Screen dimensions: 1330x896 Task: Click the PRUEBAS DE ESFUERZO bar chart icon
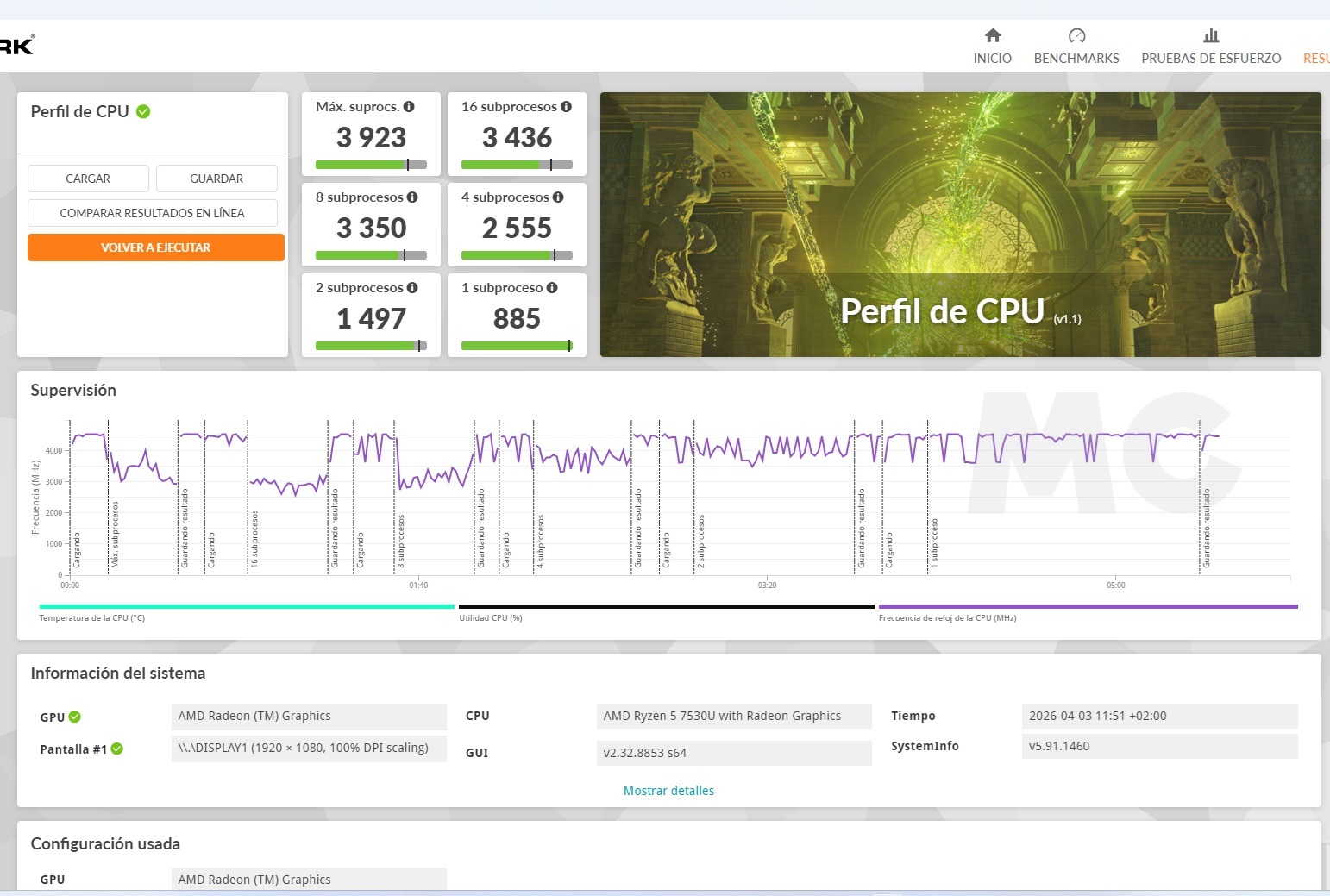click(x=1211, y=35)
